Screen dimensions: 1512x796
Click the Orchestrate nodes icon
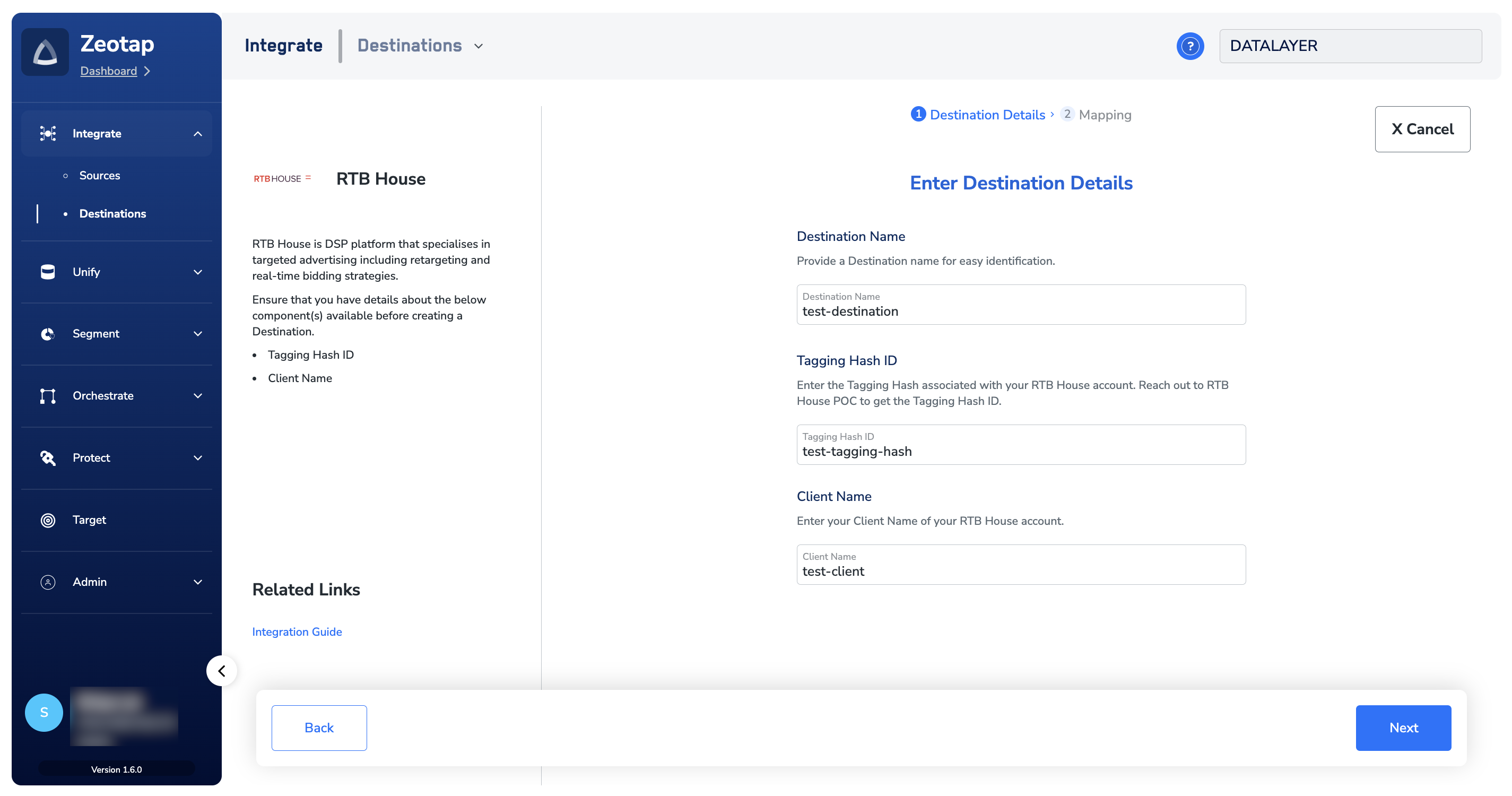(x=48, y=396)
